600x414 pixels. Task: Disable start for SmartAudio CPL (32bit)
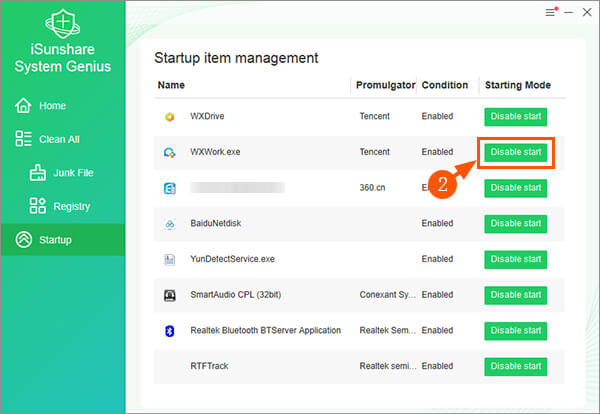515,295
